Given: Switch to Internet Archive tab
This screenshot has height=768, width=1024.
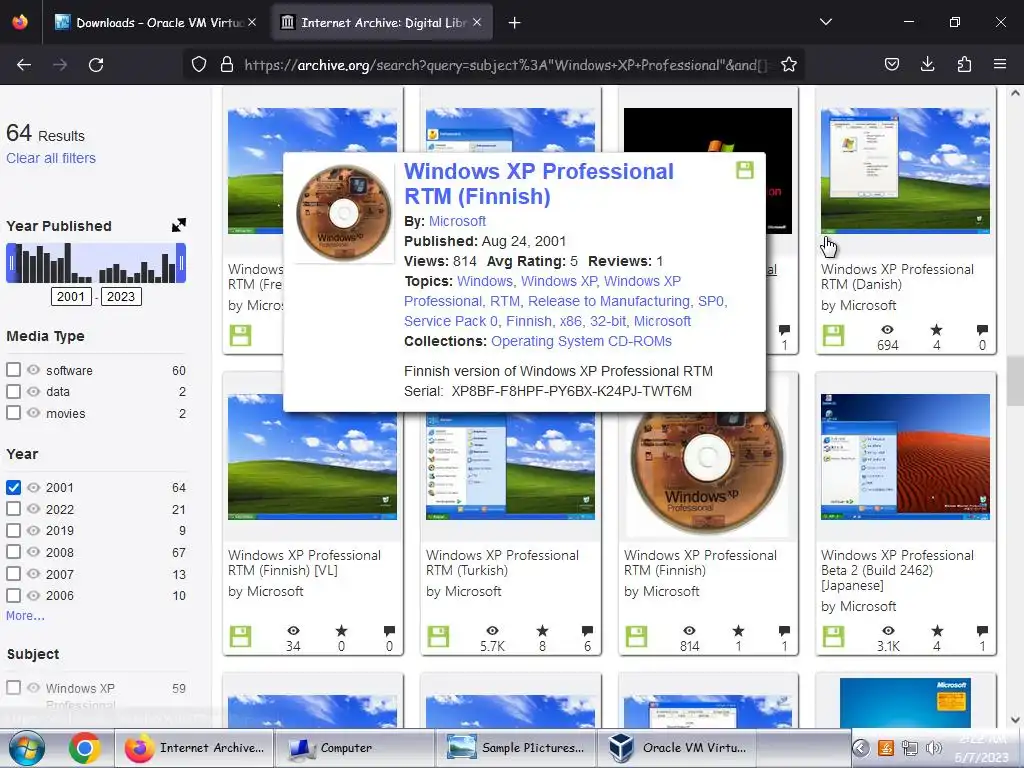Looking at the screenshot, I should pyautogui.click(x=382, y=23).
